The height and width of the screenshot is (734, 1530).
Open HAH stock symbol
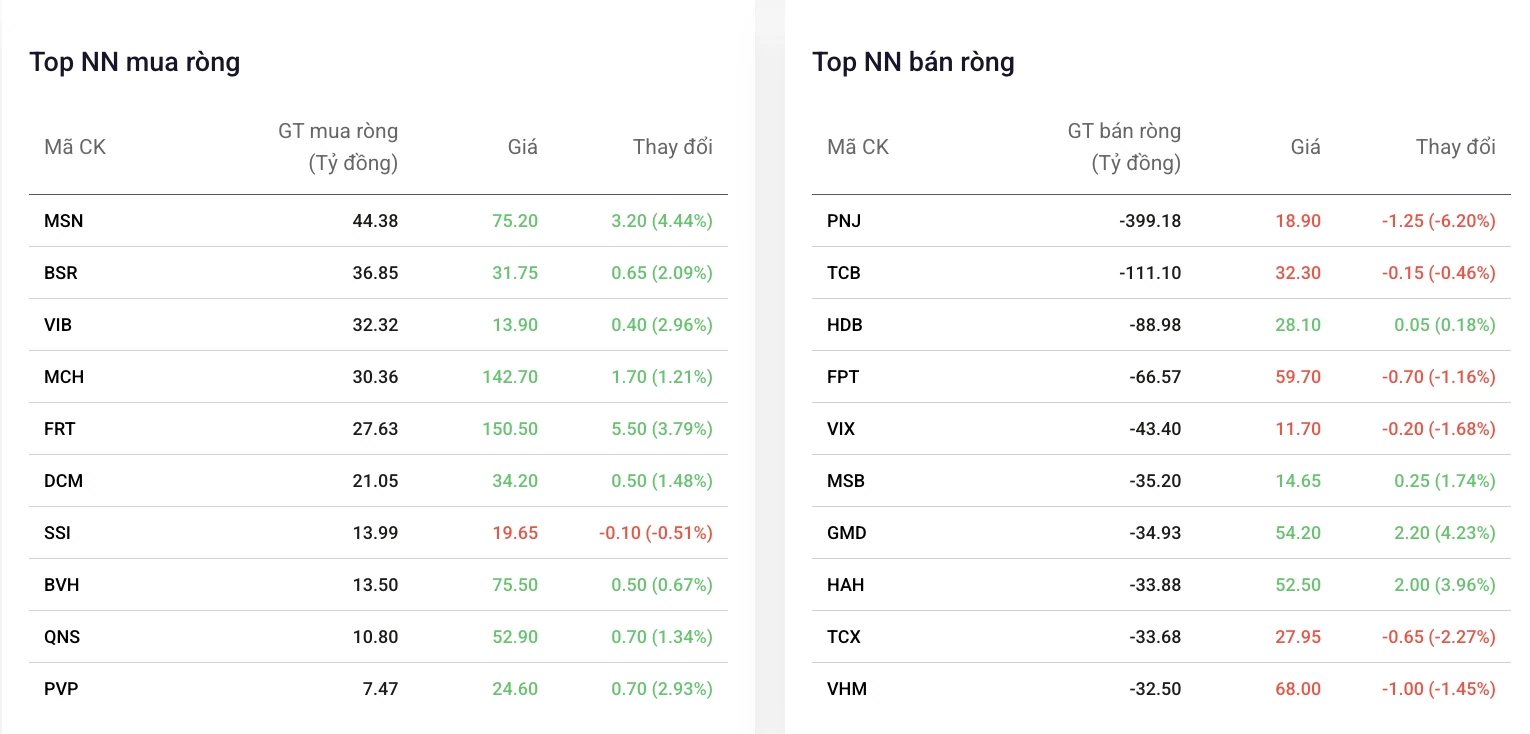coord(846,585)
